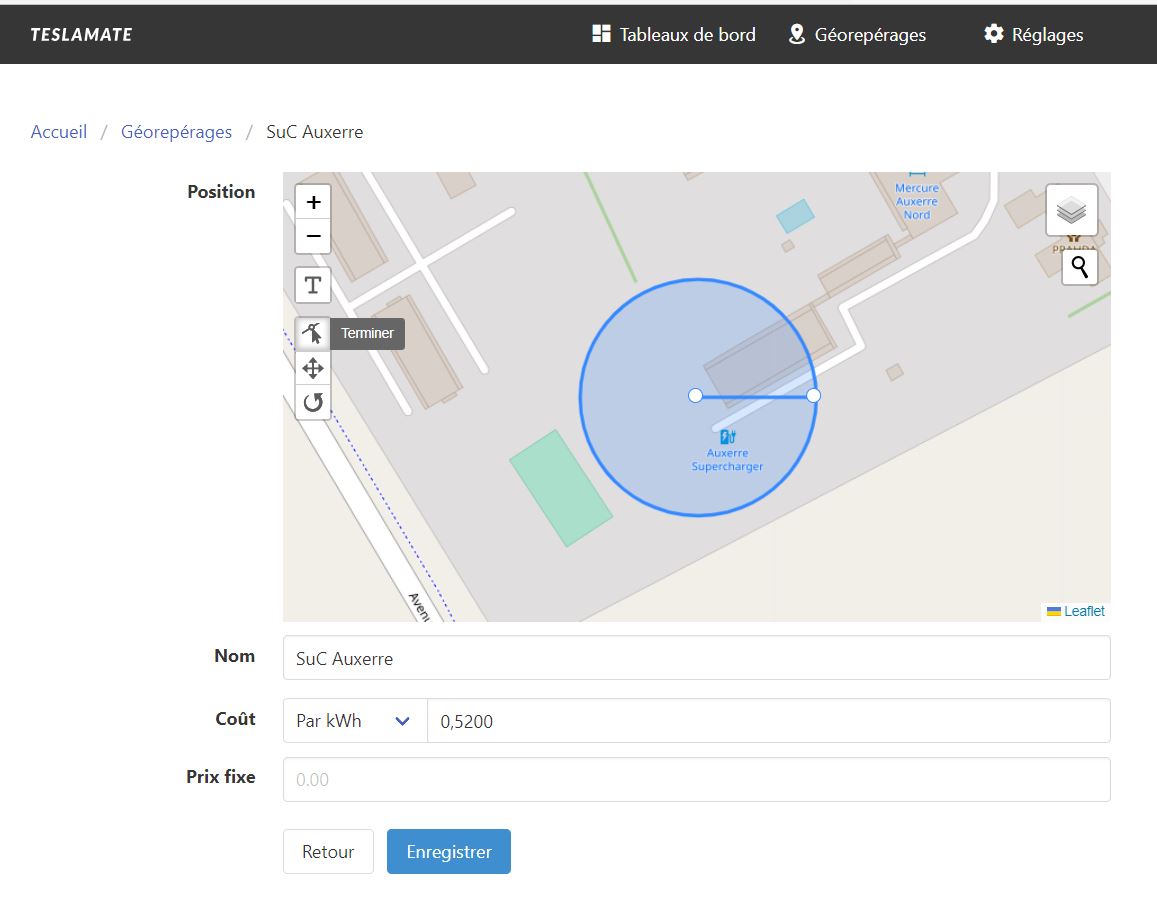The width and height of the screenshot is (1157, 916).
Task: Click the Prix fixe input field
Action: [697, 779]
